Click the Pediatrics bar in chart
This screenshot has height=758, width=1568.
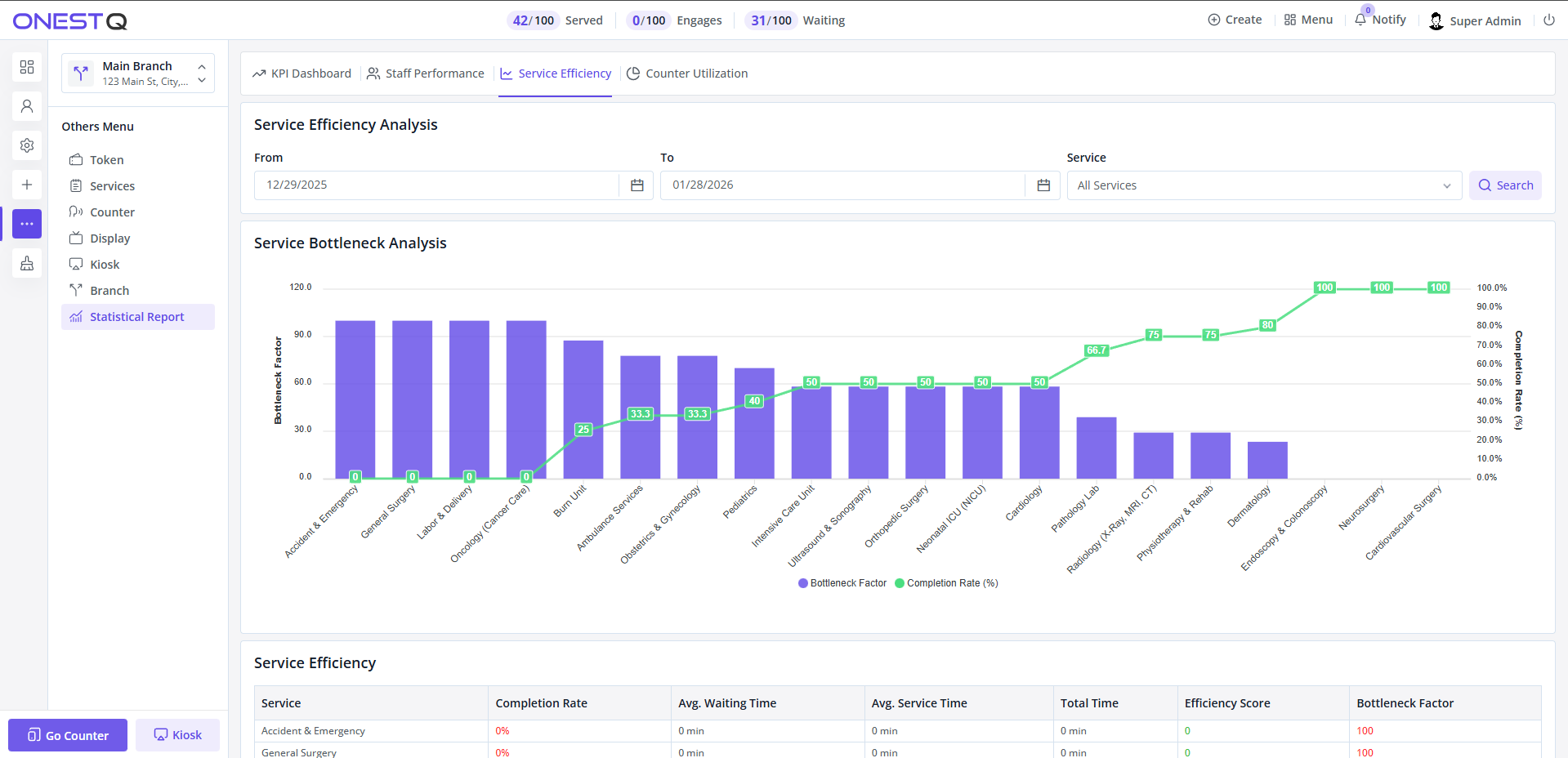coord(754,423)
